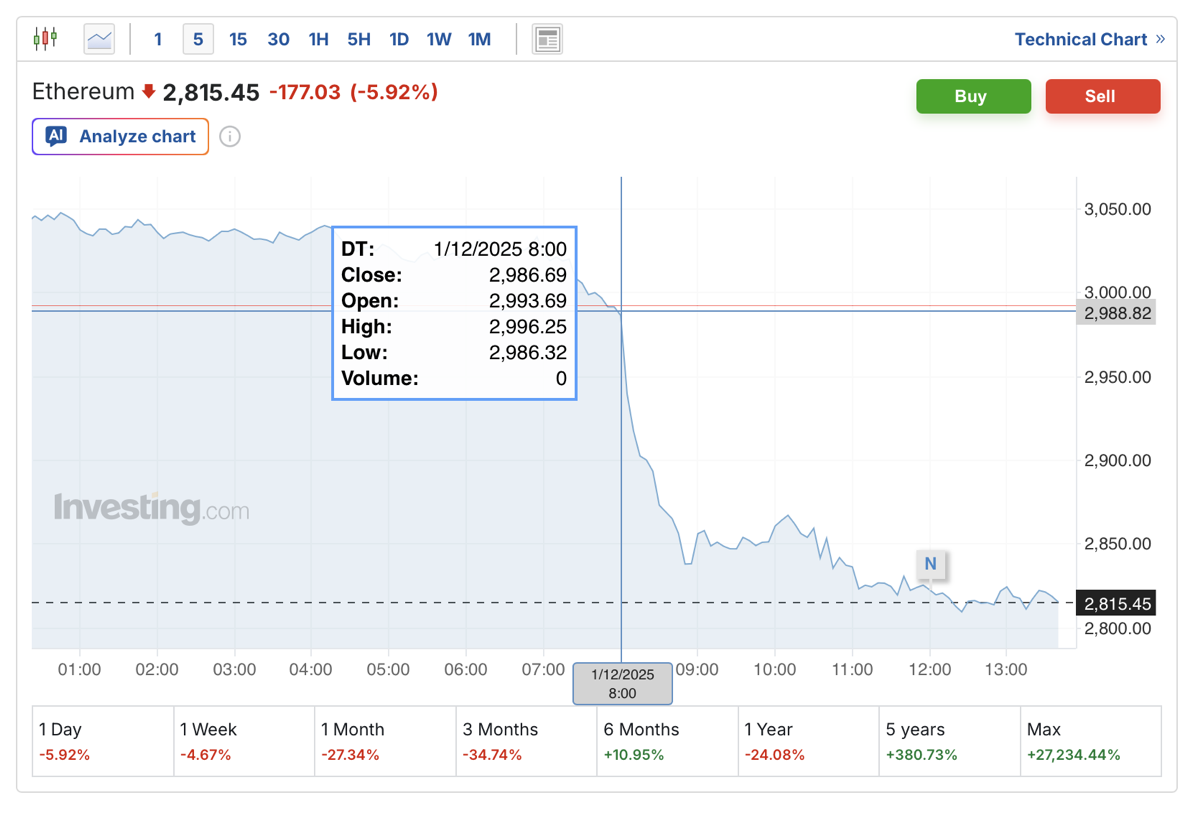
Task: Open the news table layout icon
Action: coord(547,39)
